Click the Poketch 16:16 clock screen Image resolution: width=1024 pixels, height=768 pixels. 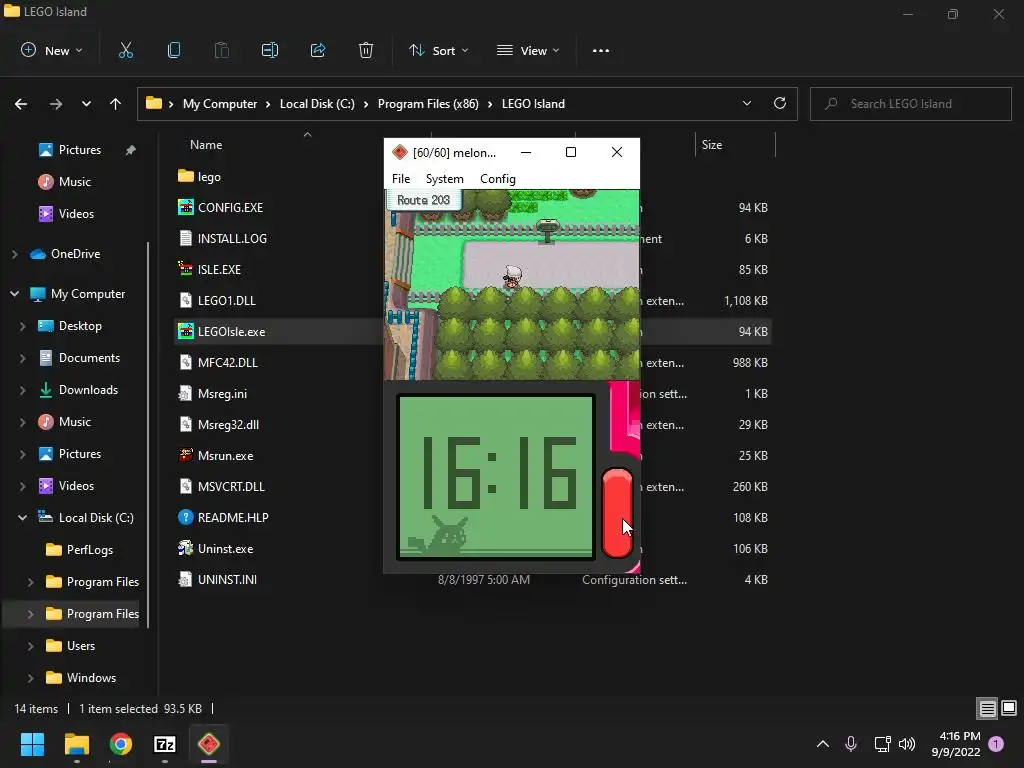[496, 477]
